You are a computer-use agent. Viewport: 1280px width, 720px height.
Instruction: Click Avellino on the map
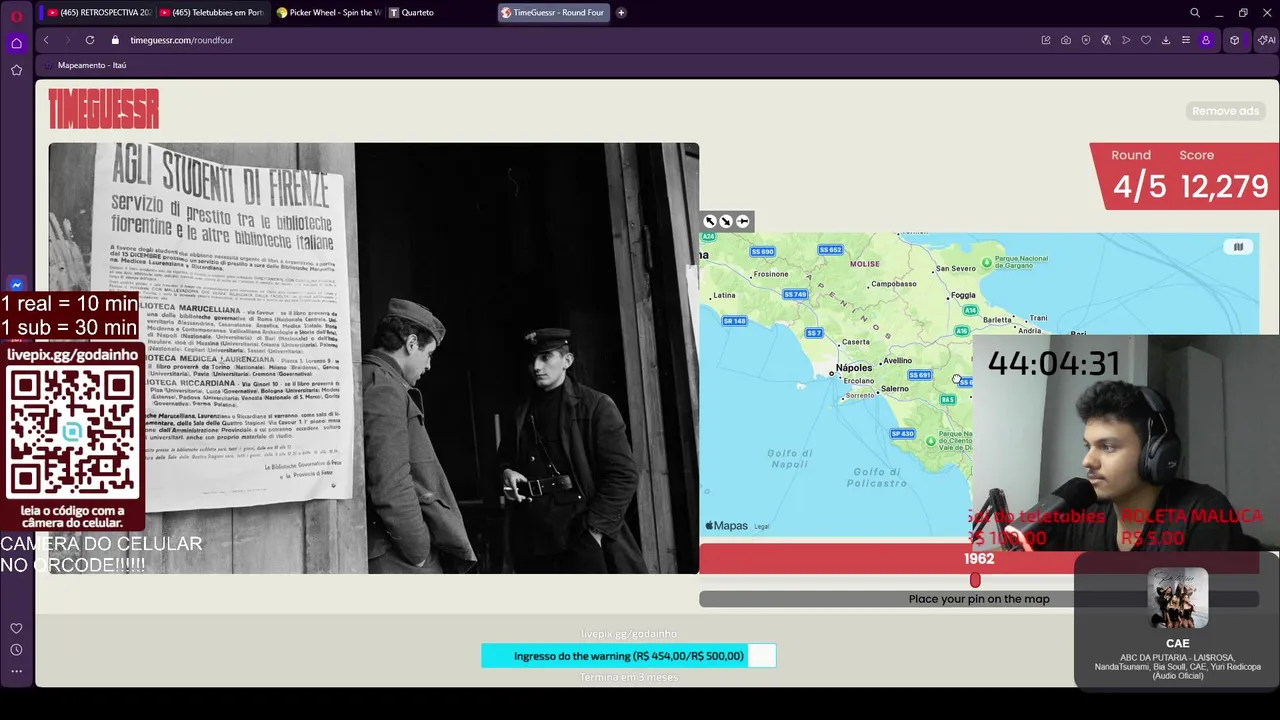898,361
